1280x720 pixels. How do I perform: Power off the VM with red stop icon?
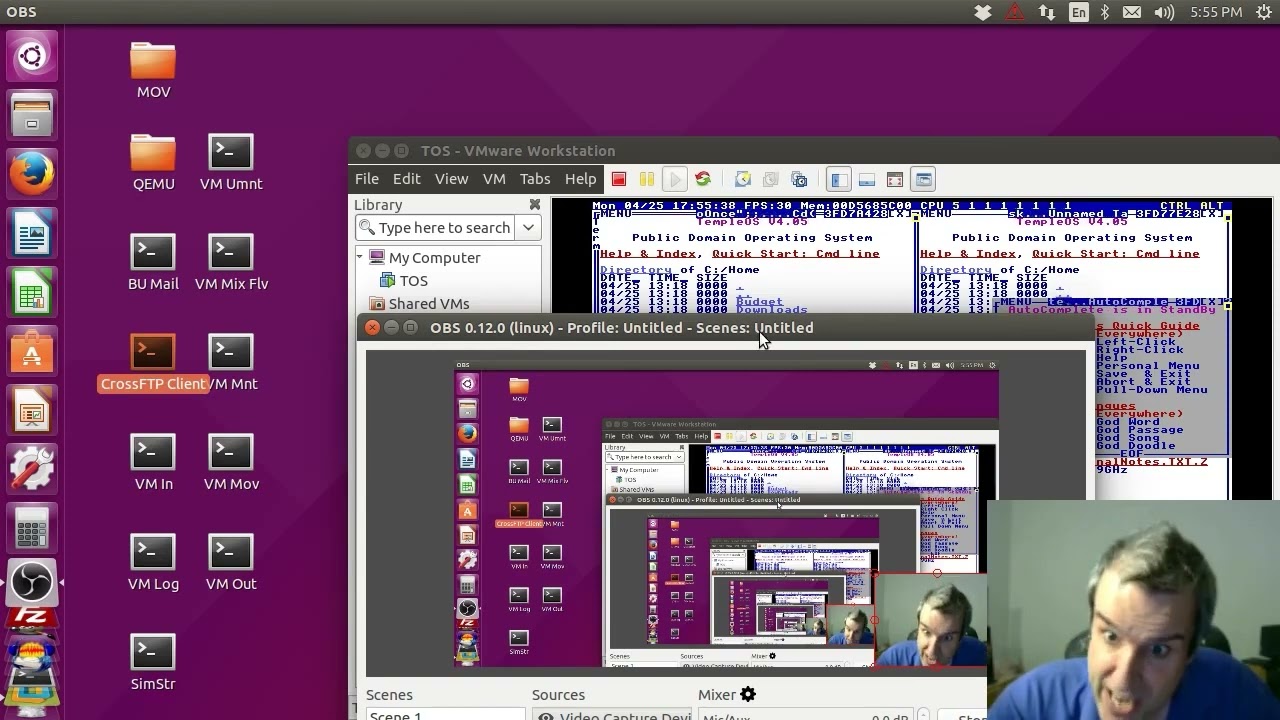[x=619, y=179]
